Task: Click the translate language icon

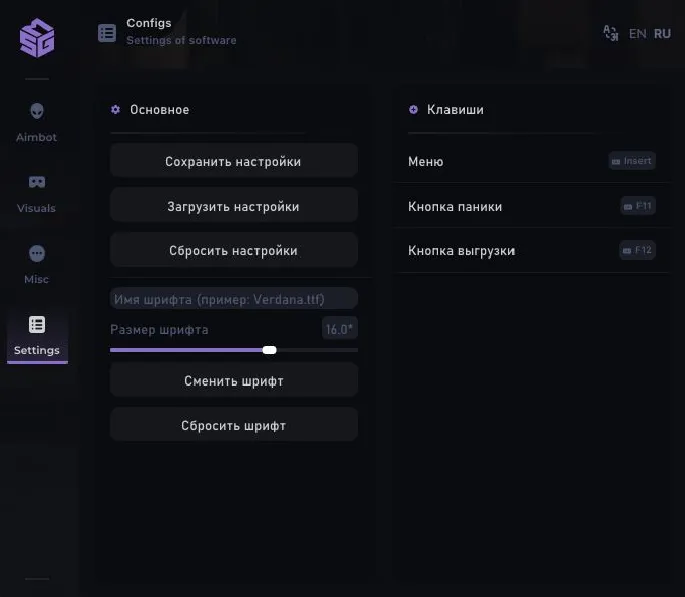Action: (x=611, y=33)
